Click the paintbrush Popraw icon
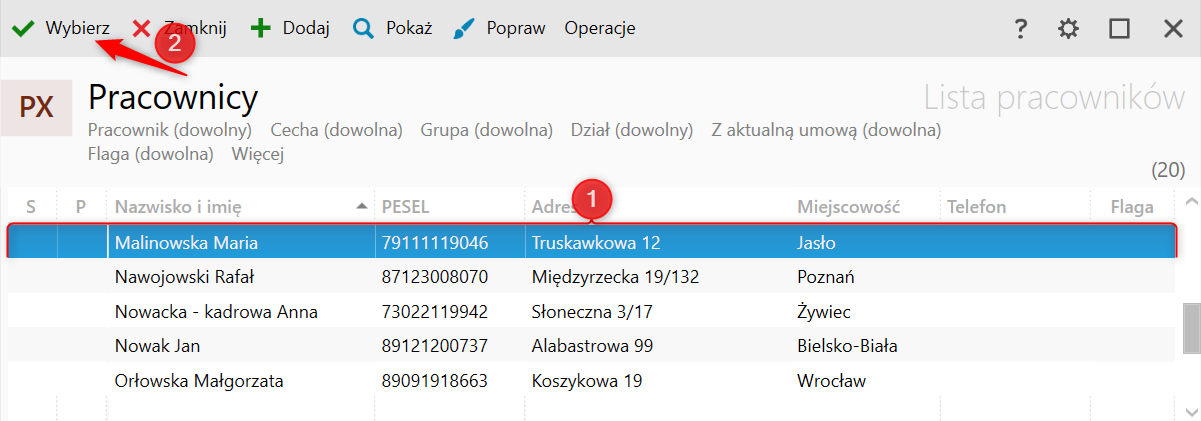 click(464, 29)
